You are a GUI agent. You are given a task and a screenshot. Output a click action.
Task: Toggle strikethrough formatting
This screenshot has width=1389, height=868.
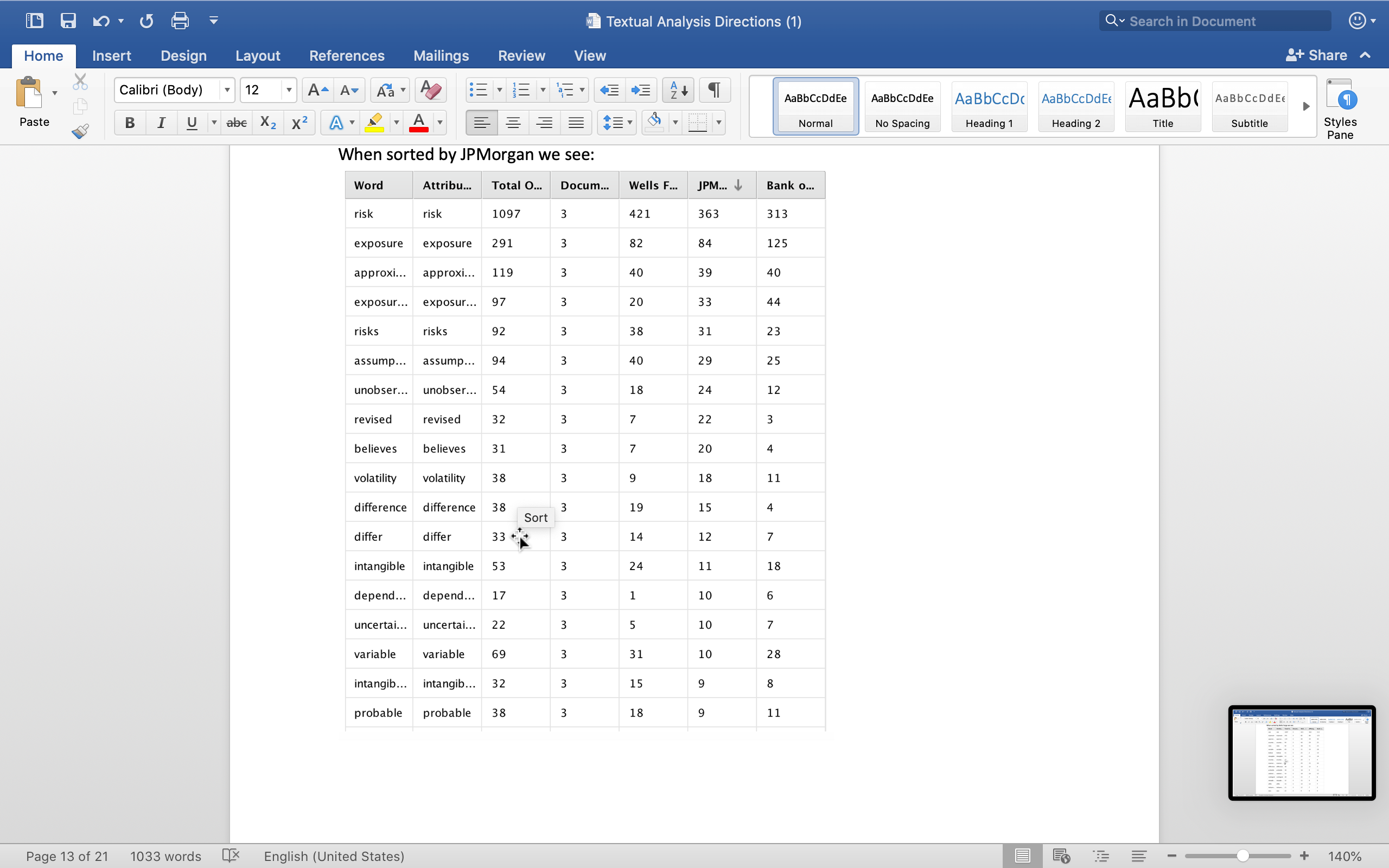click(236, 122)
